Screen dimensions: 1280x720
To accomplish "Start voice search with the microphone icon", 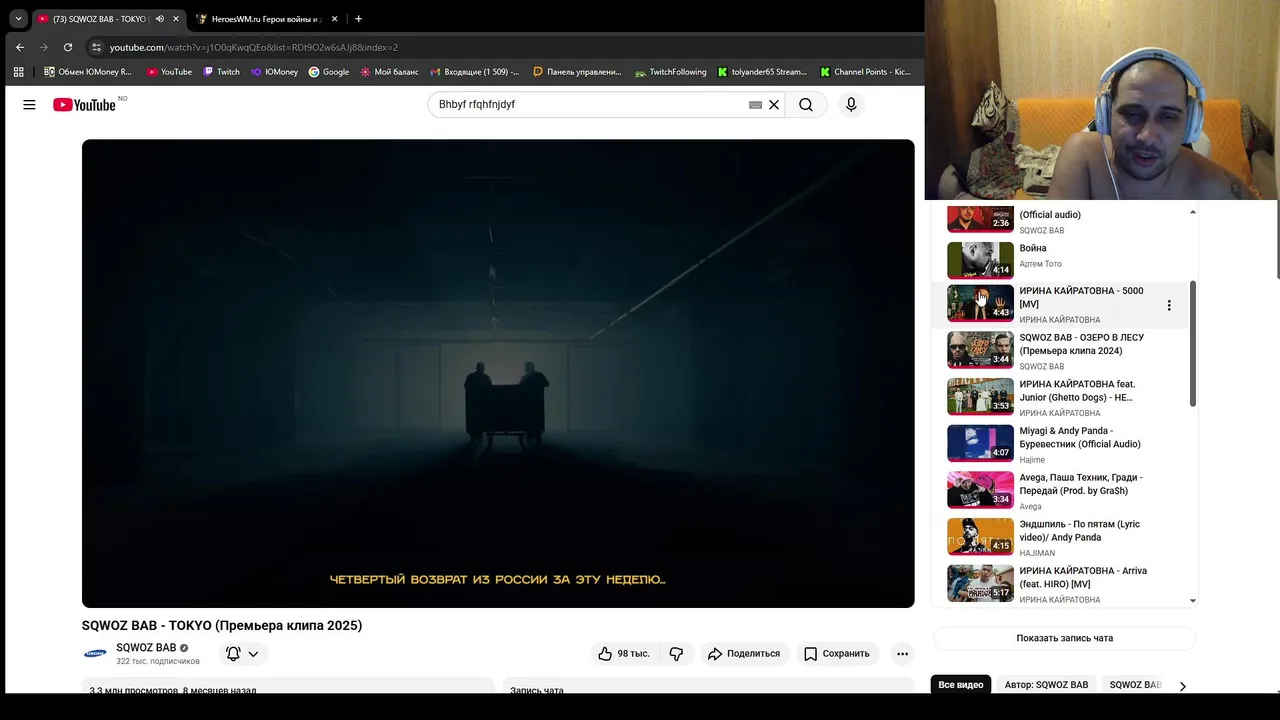I will (x=851, y=105).
